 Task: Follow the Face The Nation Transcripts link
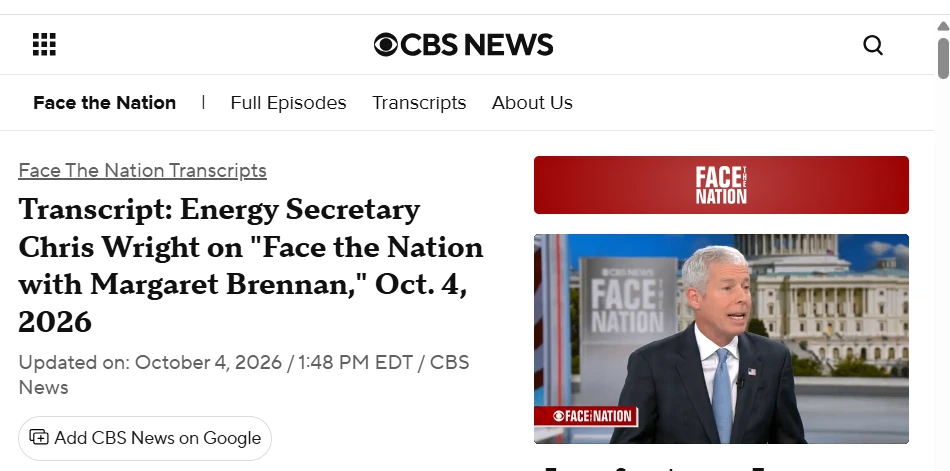142,170
